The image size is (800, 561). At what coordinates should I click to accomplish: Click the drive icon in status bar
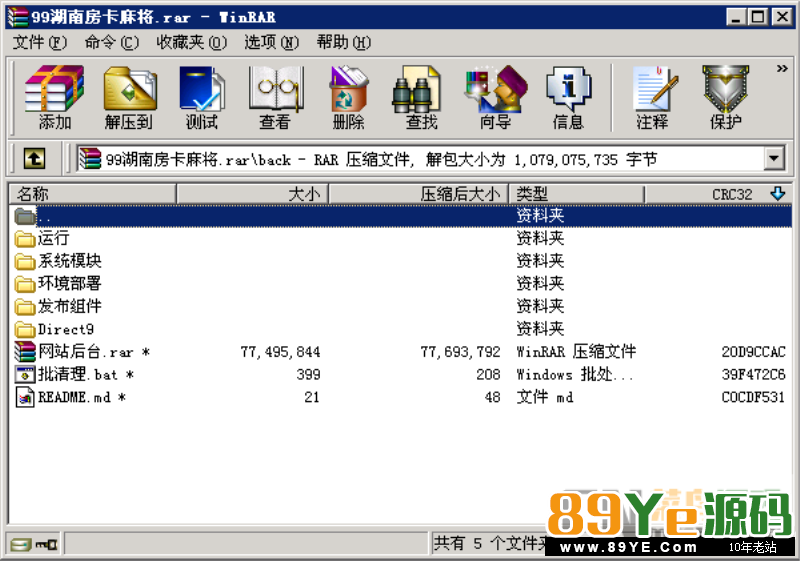click(20, 545)
